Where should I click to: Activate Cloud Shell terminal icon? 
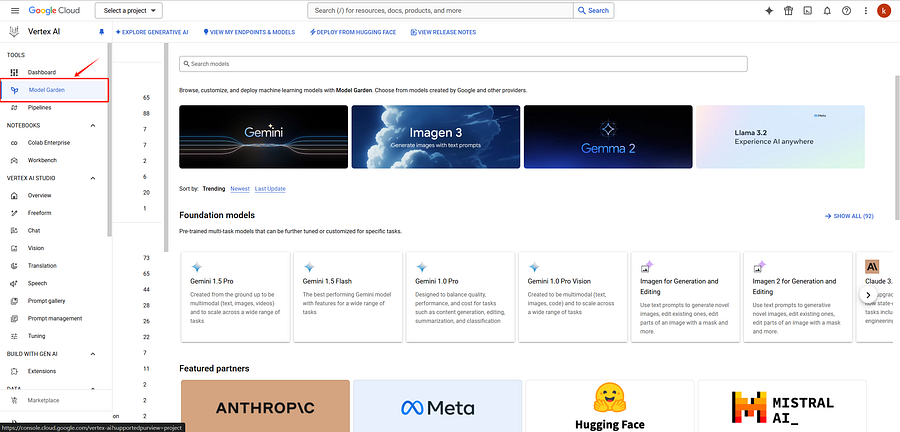808,10
